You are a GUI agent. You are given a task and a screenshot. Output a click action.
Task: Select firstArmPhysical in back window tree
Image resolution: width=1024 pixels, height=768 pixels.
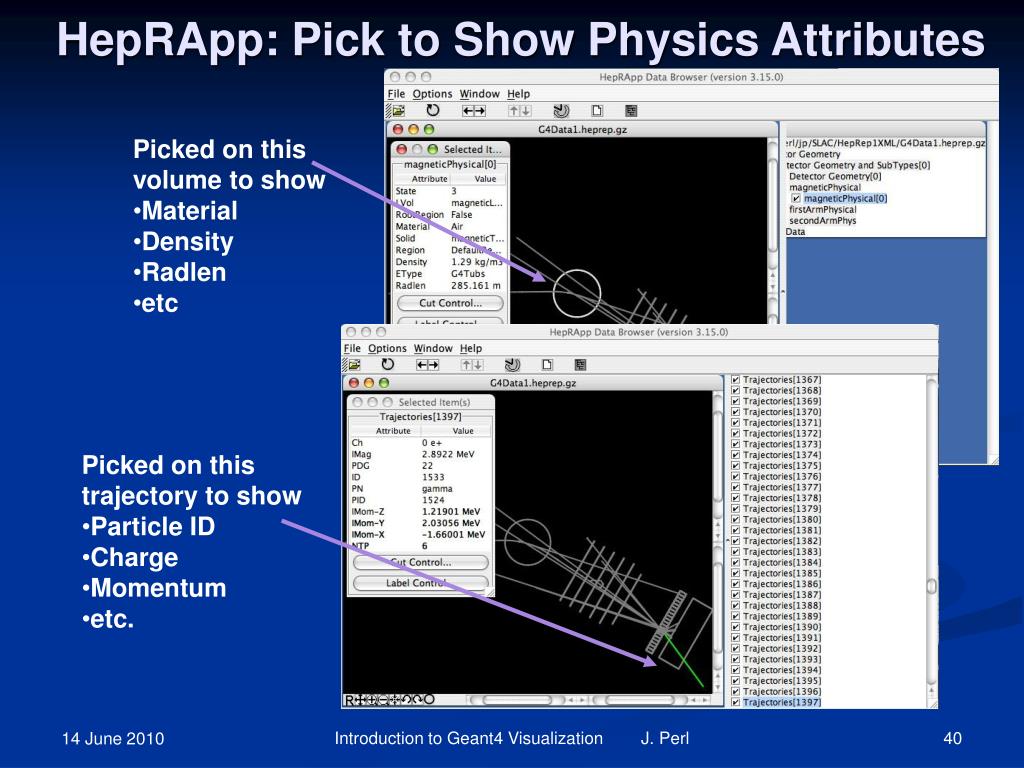point(822,210)
